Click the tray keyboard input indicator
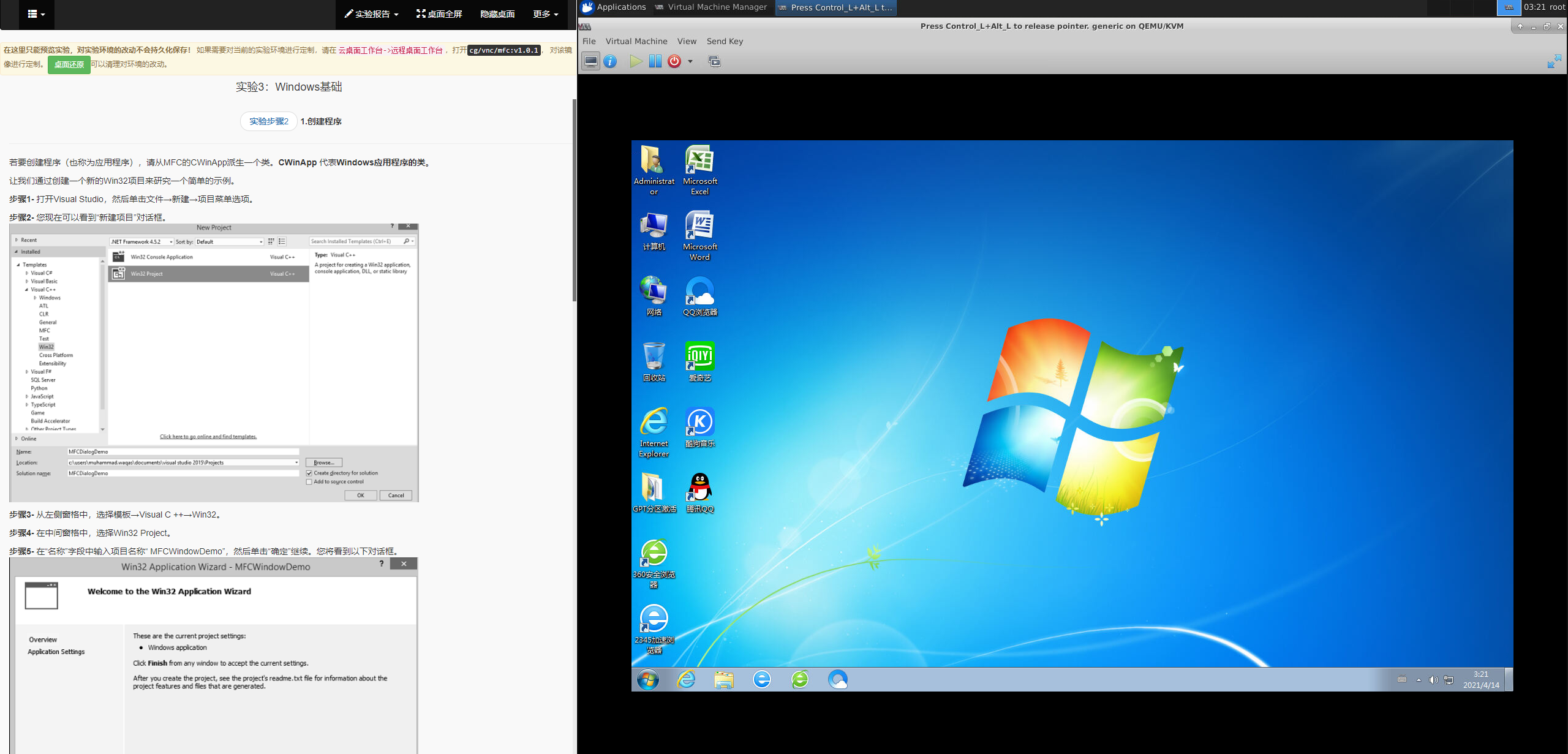The width and height of the screenshot is (1568, 754). [1402, 679]
